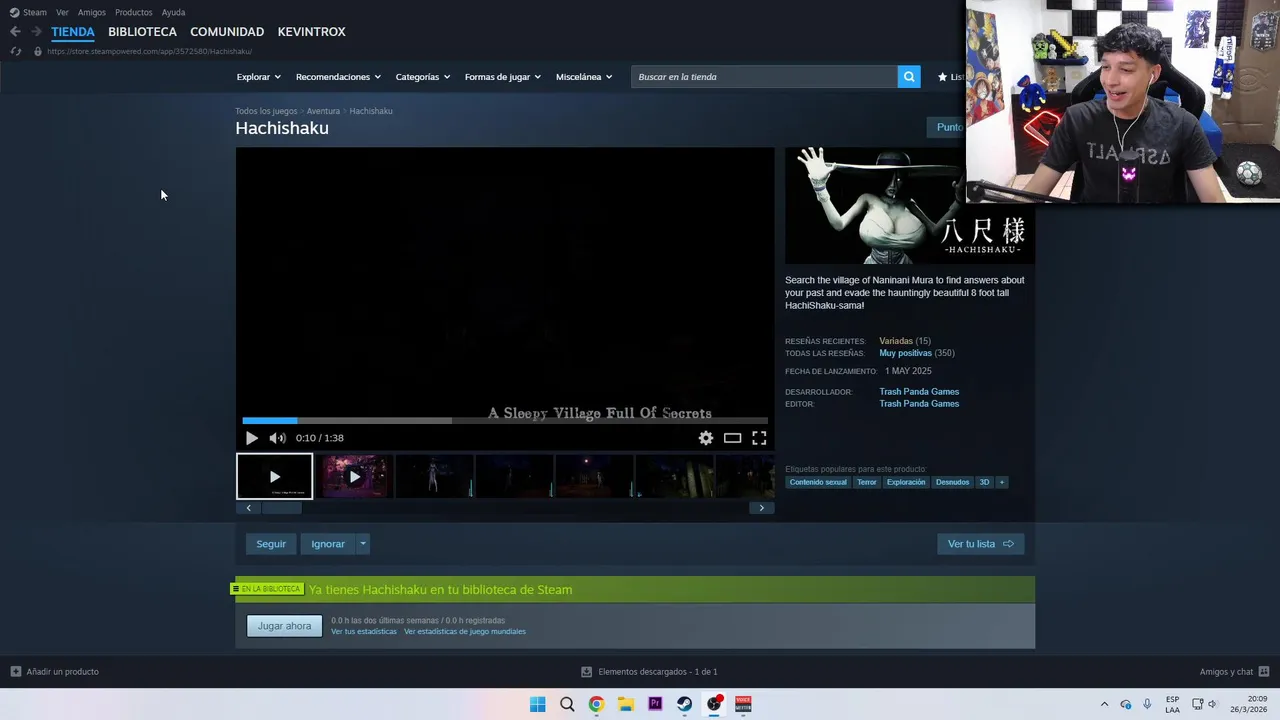Open Premiere Pro from the taskbar

(655, 704)
